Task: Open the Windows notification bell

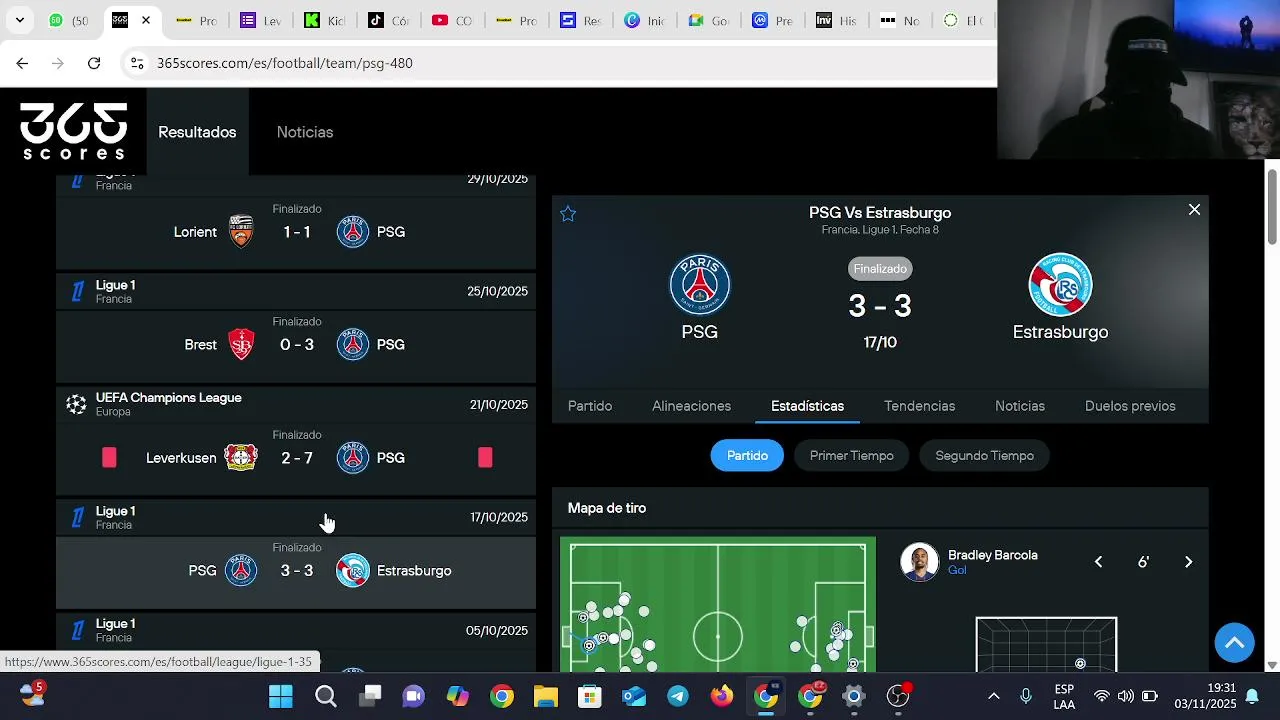Action: point(1251,697)
